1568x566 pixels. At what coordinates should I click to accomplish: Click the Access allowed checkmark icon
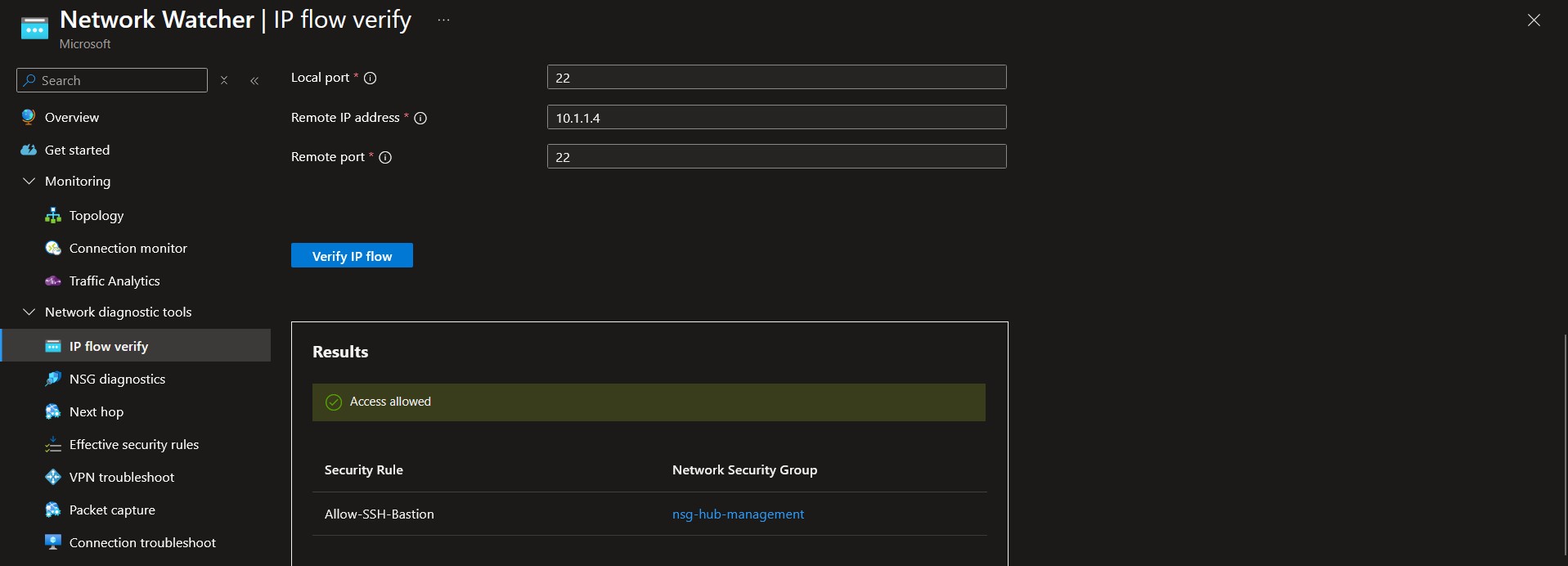334,402
